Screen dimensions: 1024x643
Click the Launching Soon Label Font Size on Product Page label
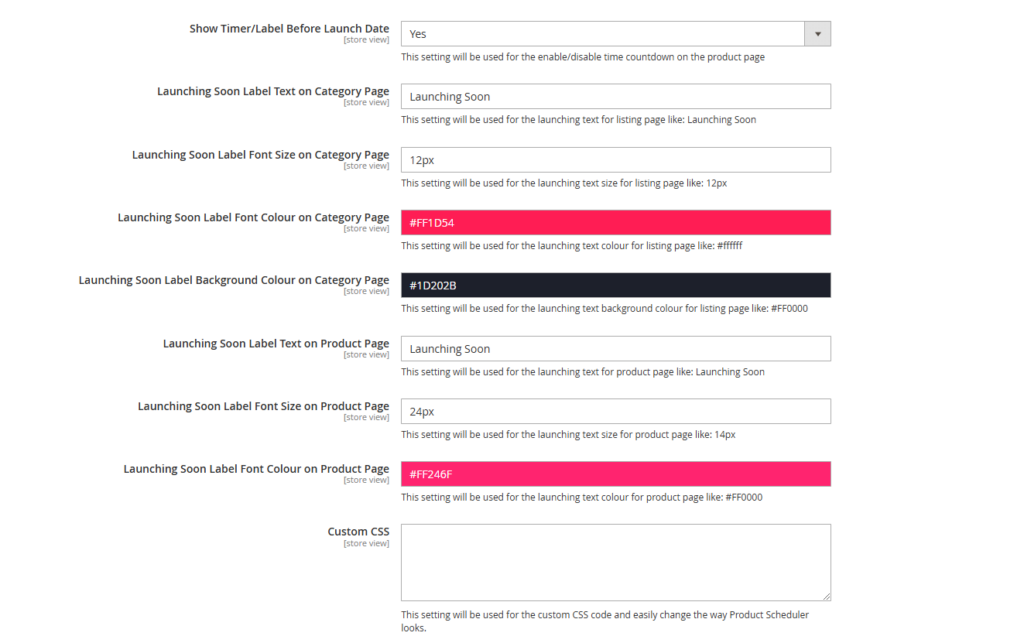tap(264, 406)
